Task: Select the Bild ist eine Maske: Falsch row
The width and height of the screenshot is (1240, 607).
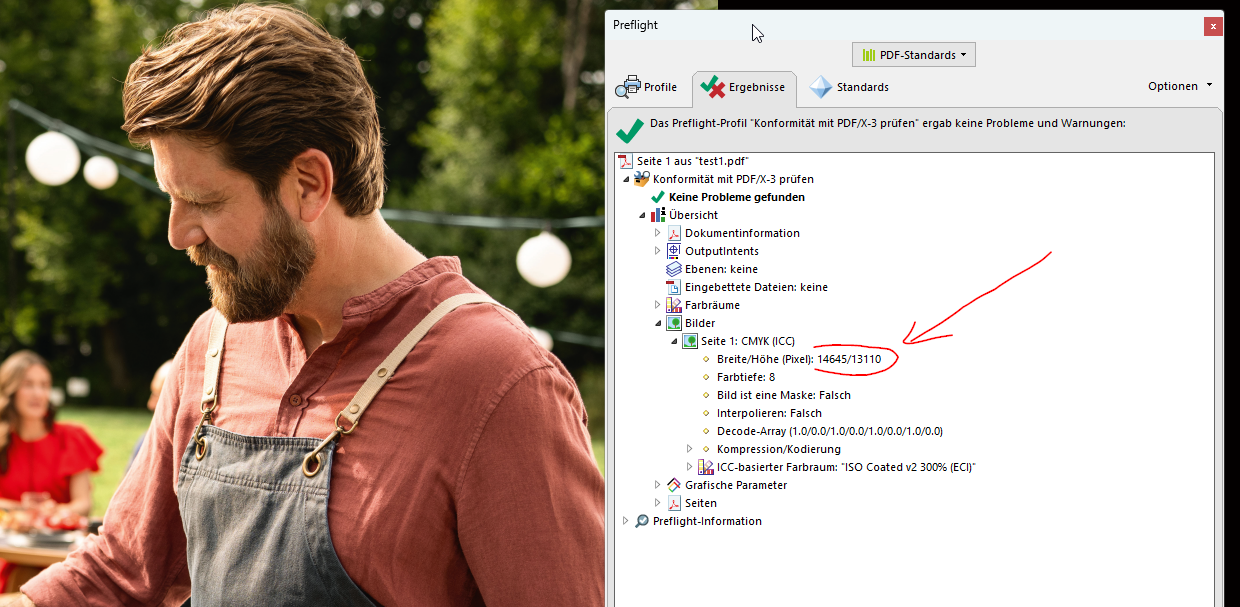Action: point(784,395)
